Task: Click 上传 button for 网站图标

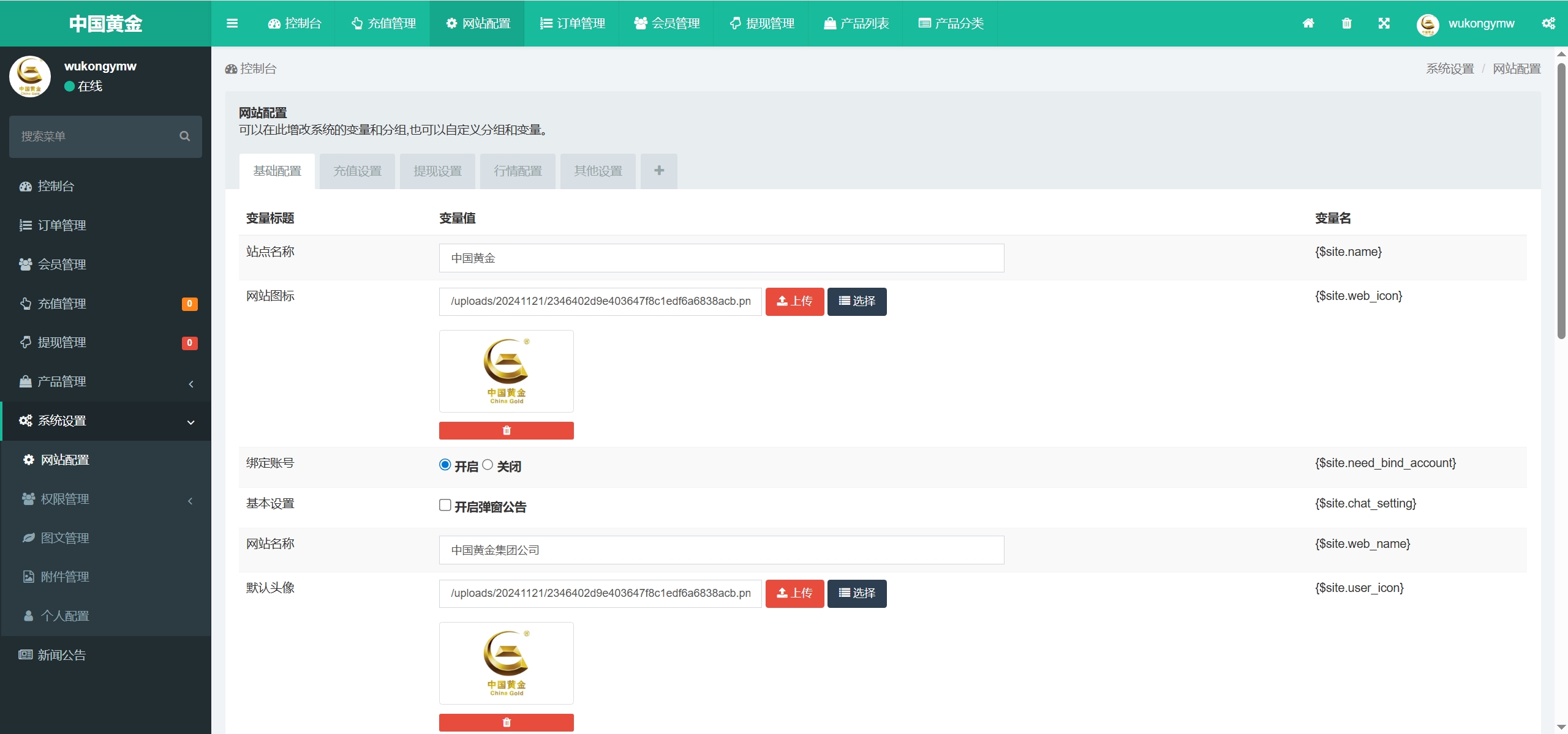Action: point(794,301)
